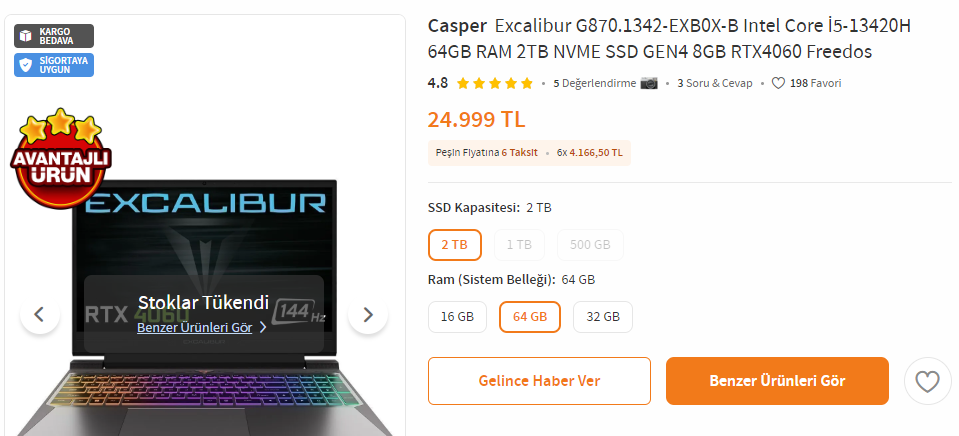Select the 1 TB SSD capacity option
959x436 pixels.
point(519,245)
